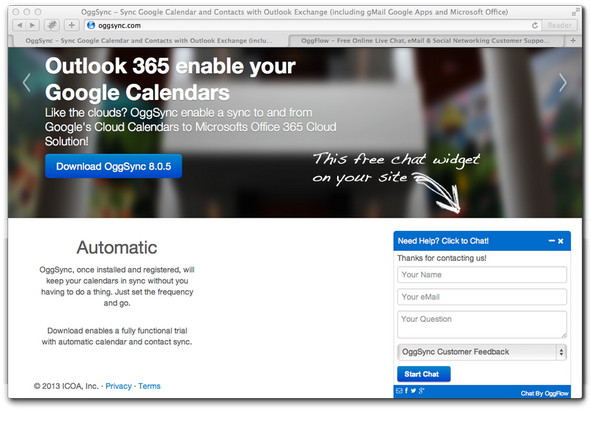590x430 pixels.
Task: Open the OggSync Customer Feedback dropdown
Action: coord(482,352)
